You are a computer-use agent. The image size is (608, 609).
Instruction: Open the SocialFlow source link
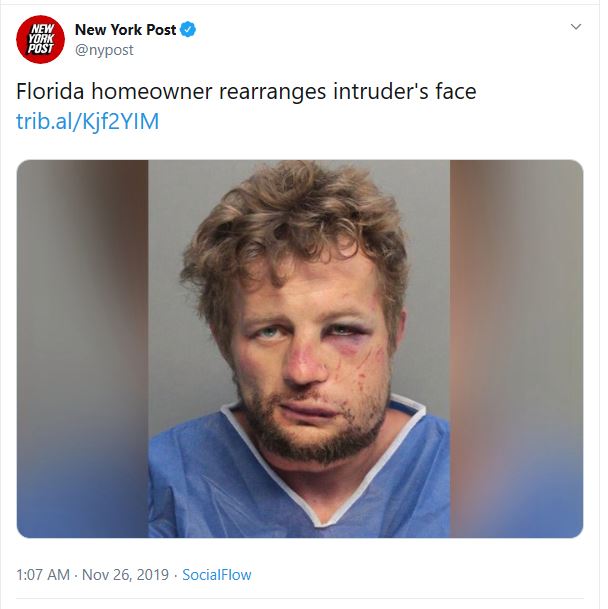coord(217,575)
